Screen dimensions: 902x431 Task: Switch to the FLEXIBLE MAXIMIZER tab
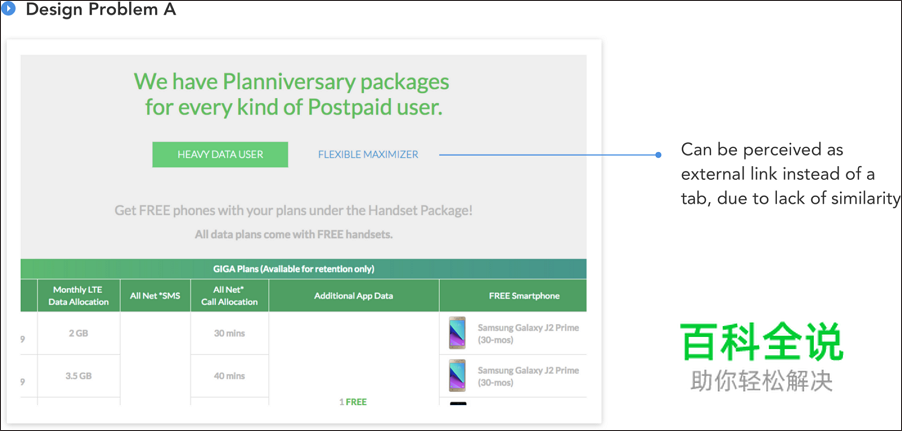tap(368, 154)
